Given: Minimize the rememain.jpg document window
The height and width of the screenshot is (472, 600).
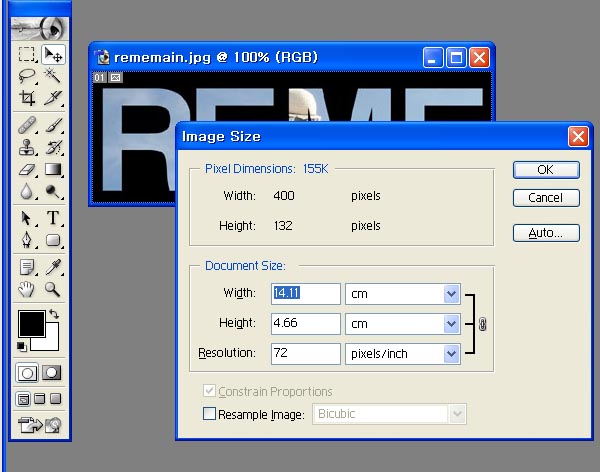Looking at the screenshot, I should (433, 58).
